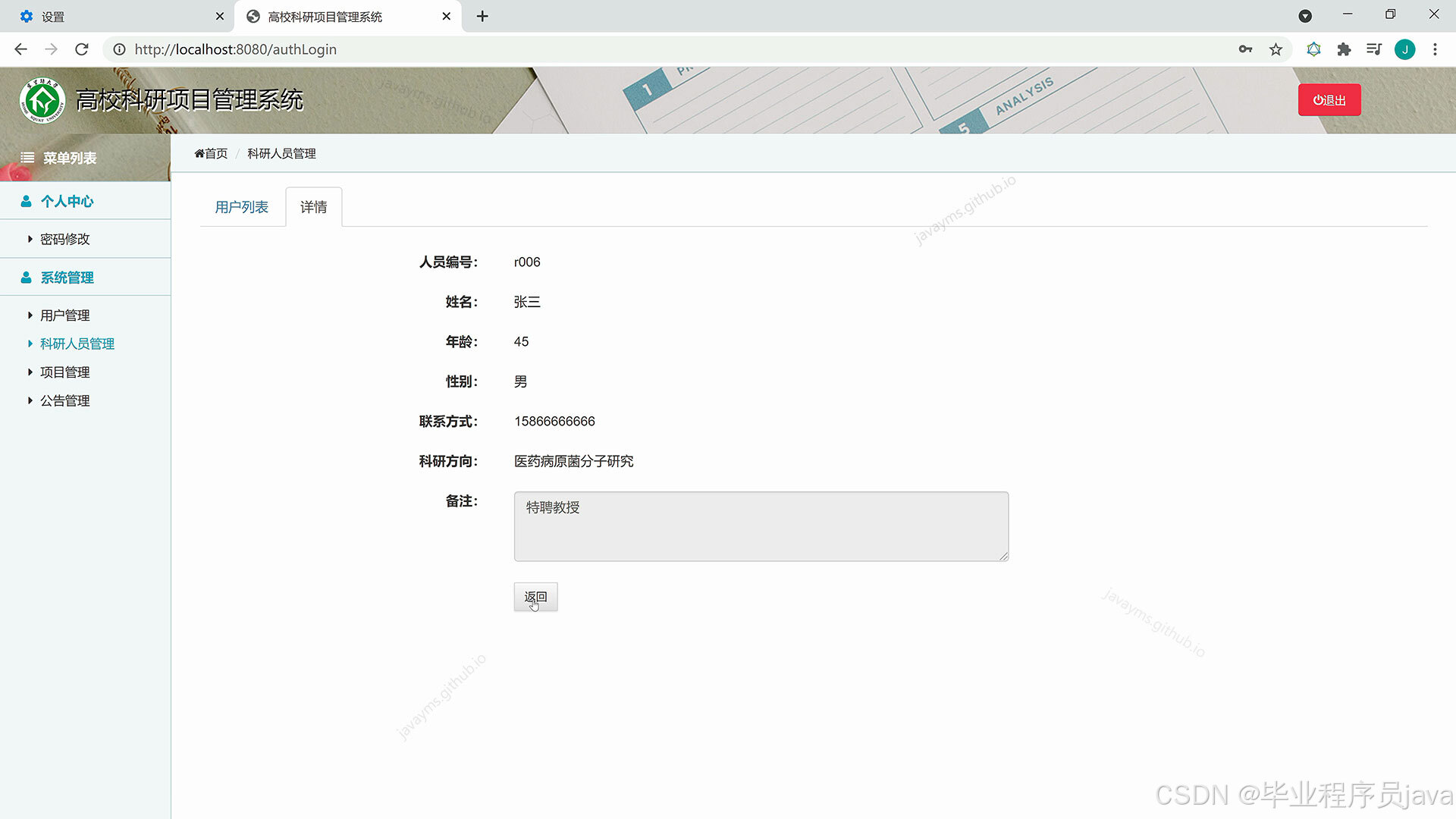1456x819 pixels.
Task: Open 公告管理 in the sidebar
Action: point(65,400)
